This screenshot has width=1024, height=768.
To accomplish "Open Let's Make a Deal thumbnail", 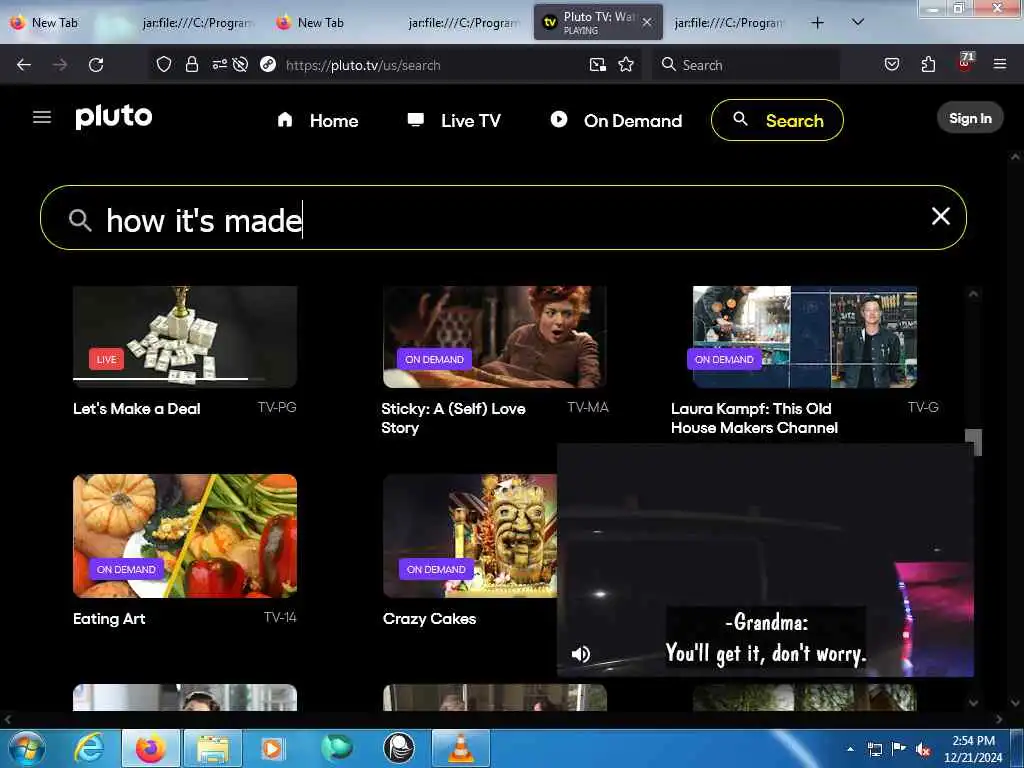I will pyautogui.click(x=185, y=336).
